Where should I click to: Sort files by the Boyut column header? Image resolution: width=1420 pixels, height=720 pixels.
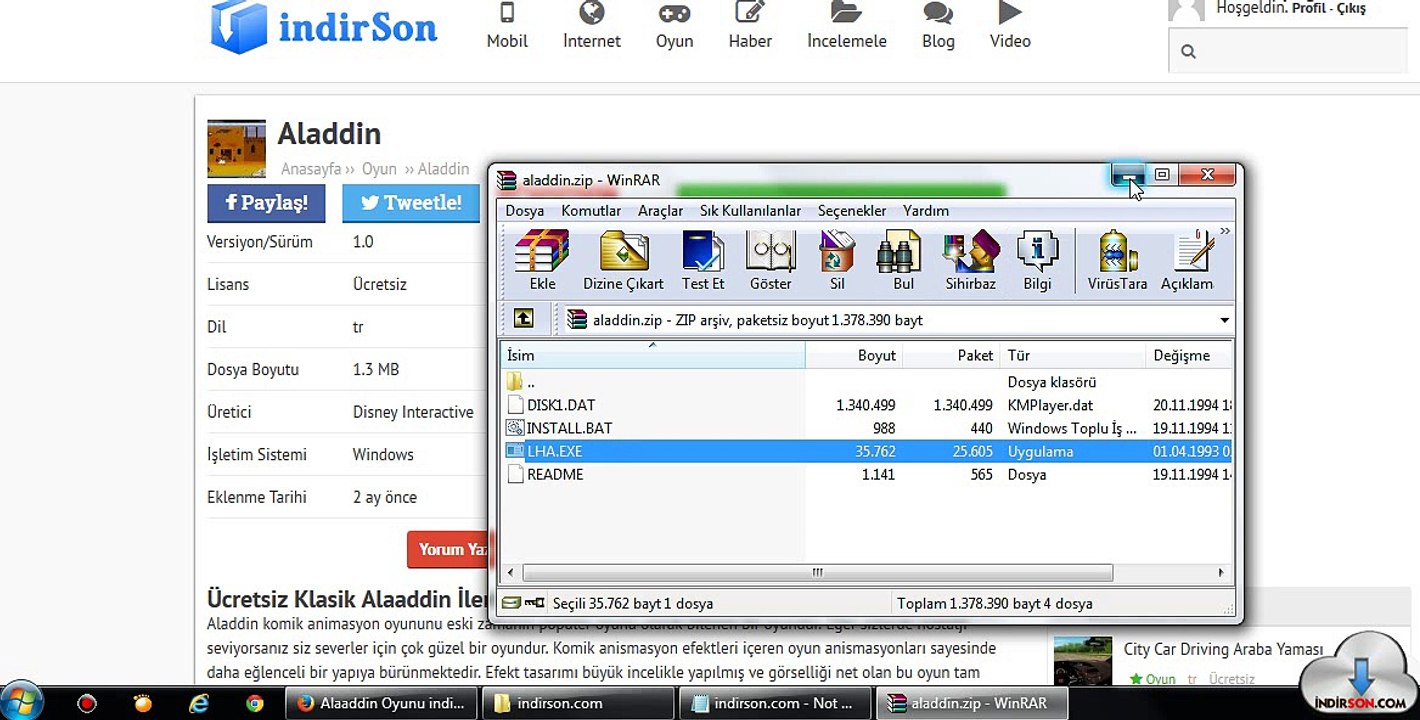[853, 355]
